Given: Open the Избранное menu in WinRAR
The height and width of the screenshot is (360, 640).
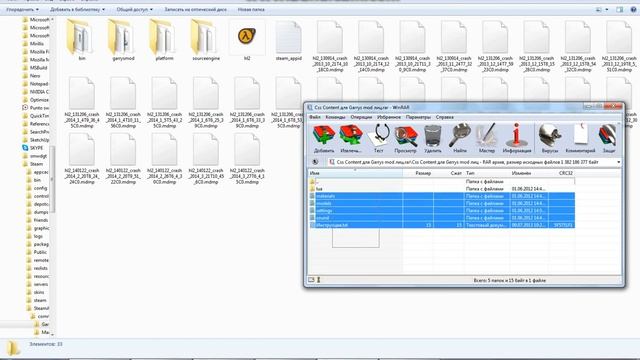Looking at the screenshot, I should click(389, 117).
